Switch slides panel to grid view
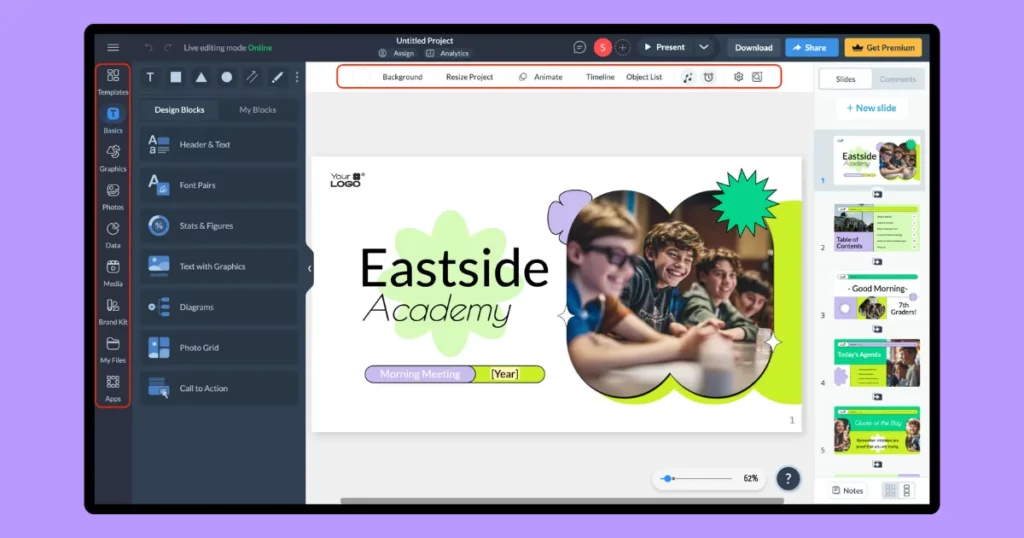Viewport: 1024px width, 538px height. [888, 491]
